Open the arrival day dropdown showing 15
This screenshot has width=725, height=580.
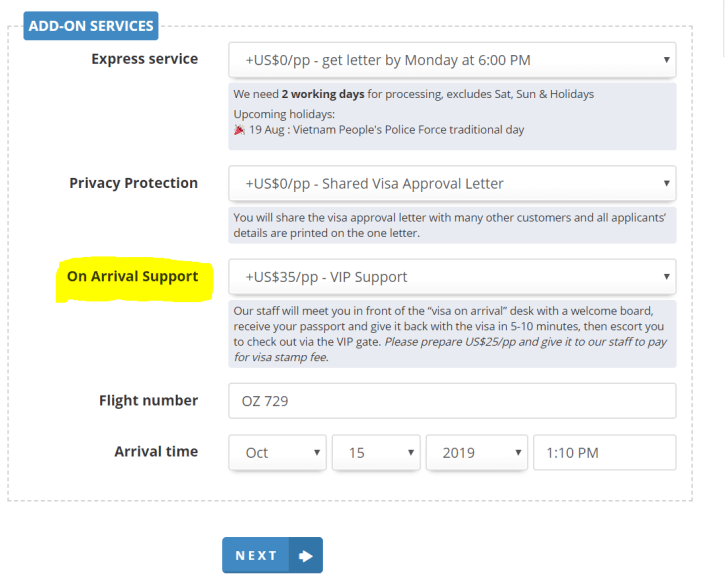pos(375,453)
